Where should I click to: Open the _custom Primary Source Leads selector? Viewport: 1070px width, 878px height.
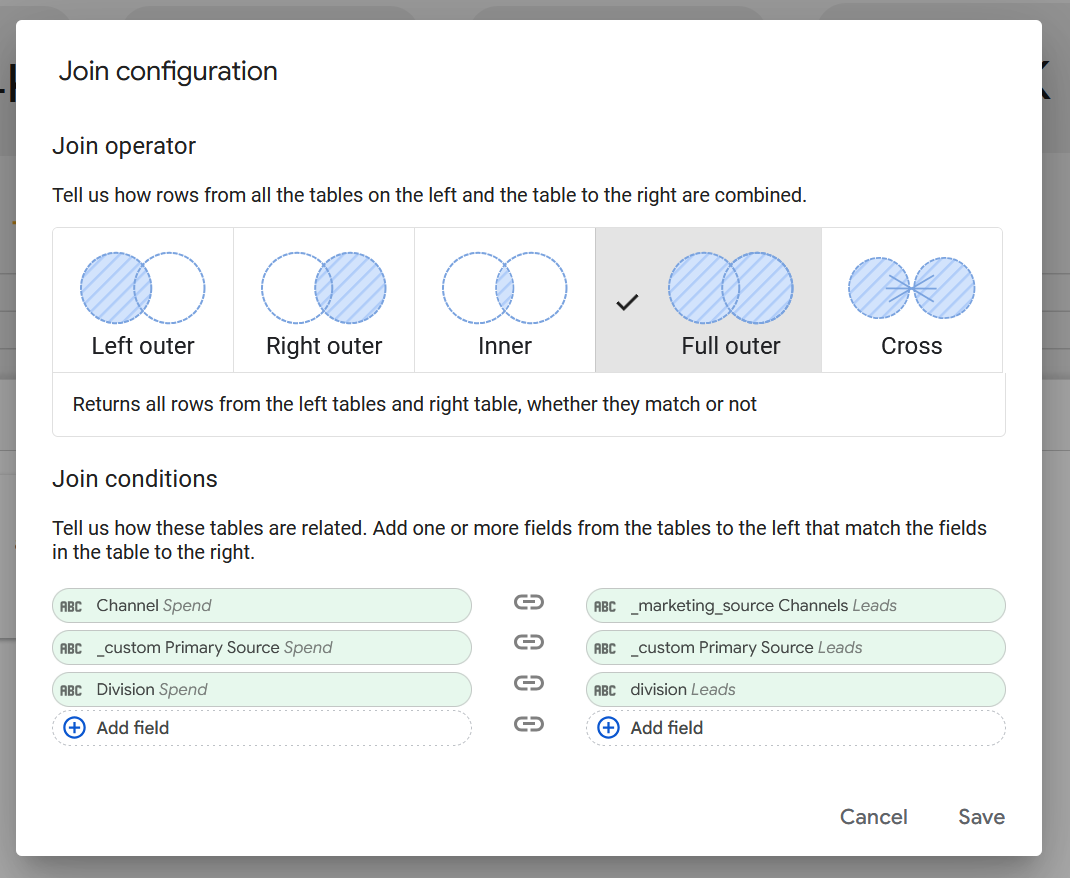click(x=795, y=648)
